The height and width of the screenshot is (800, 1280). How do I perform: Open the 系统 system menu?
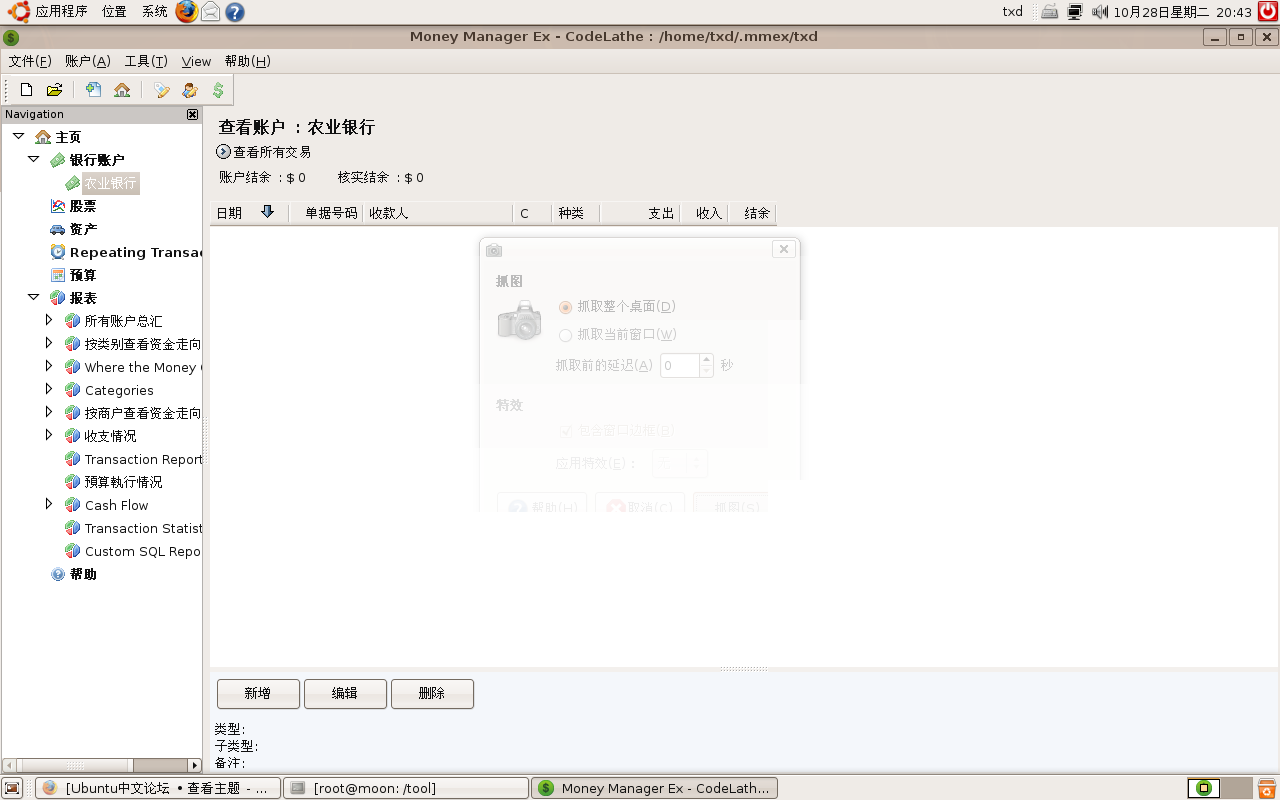click(x=154, y=12)
